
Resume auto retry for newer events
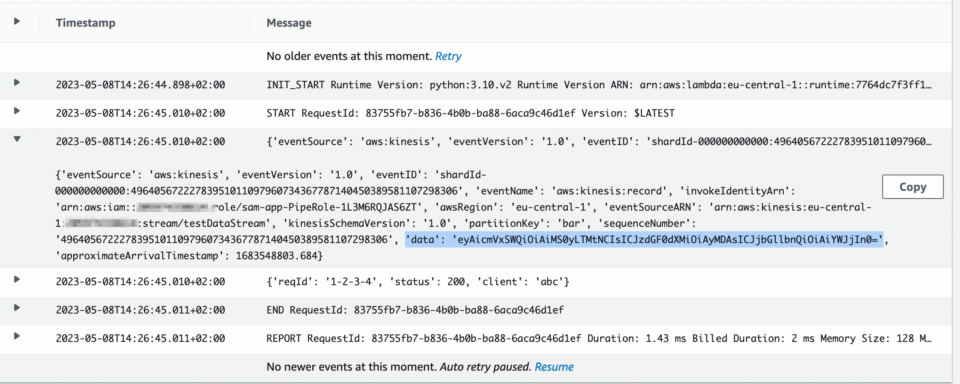click(x=554, y=367)
